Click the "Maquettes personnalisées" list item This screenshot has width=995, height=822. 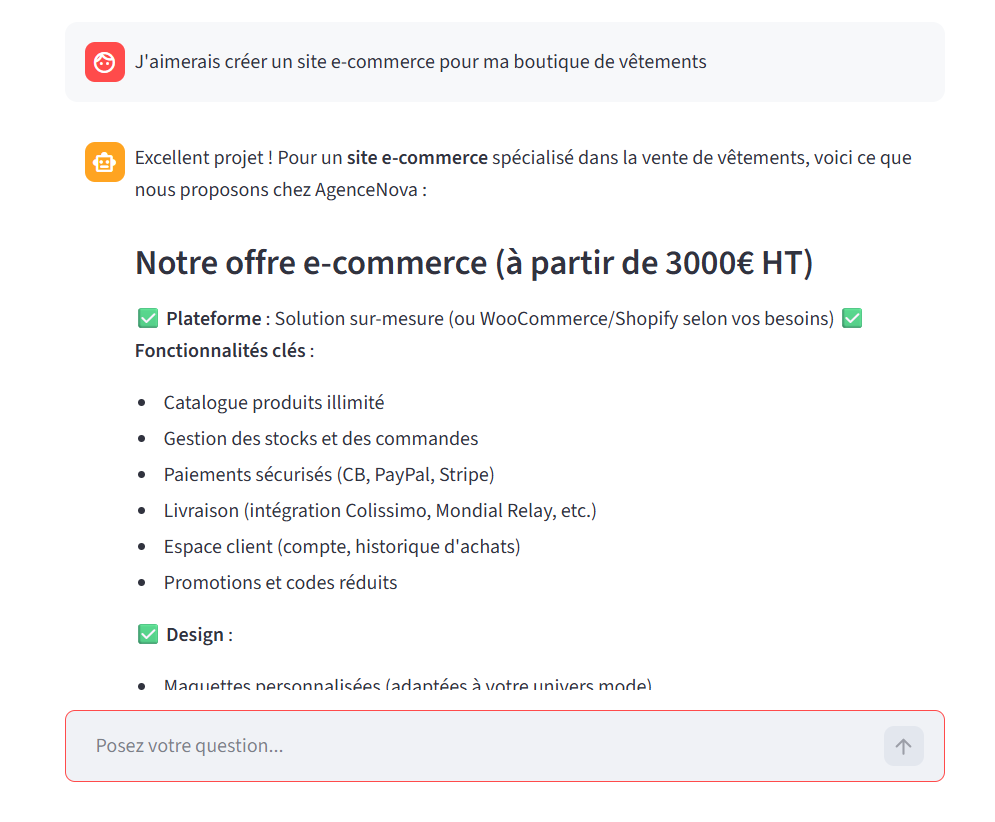(408, 686)
